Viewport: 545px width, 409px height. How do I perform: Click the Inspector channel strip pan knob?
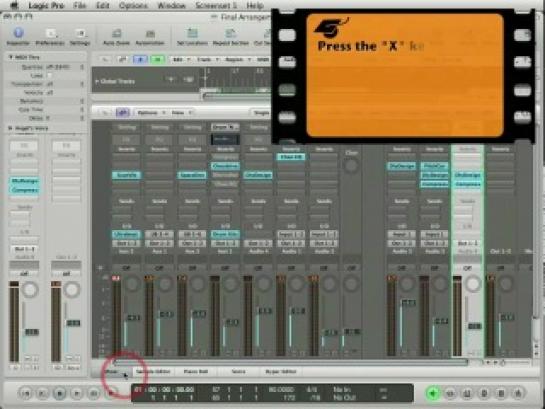(x=30, y=289)
